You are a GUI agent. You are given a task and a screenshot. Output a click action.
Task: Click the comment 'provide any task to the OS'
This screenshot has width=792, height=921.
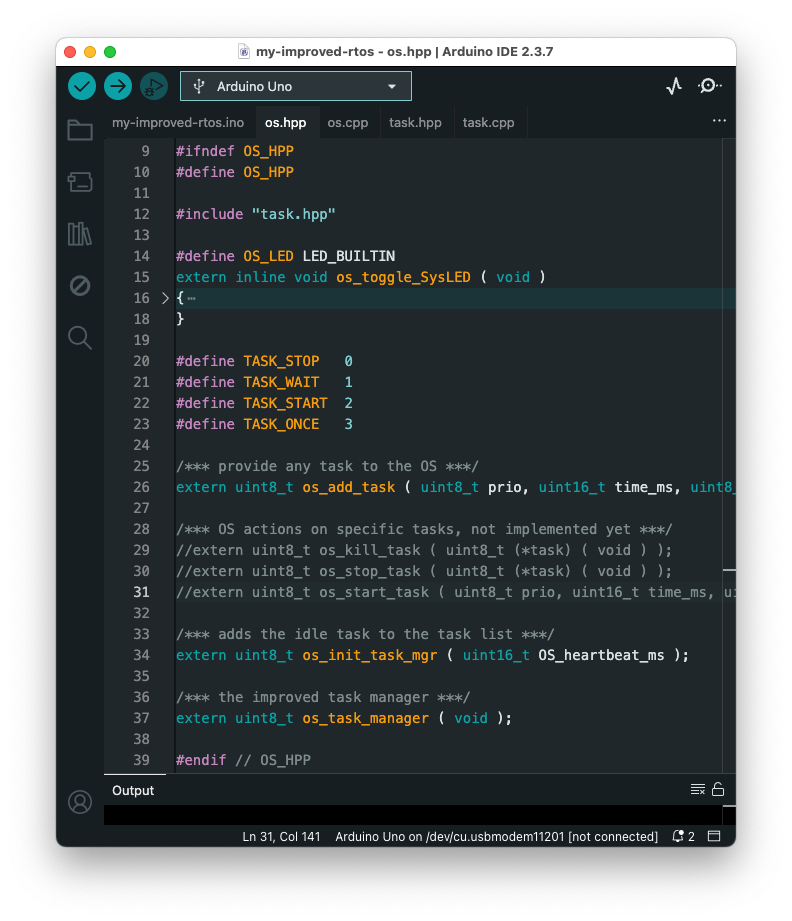(x=328, y=466)
